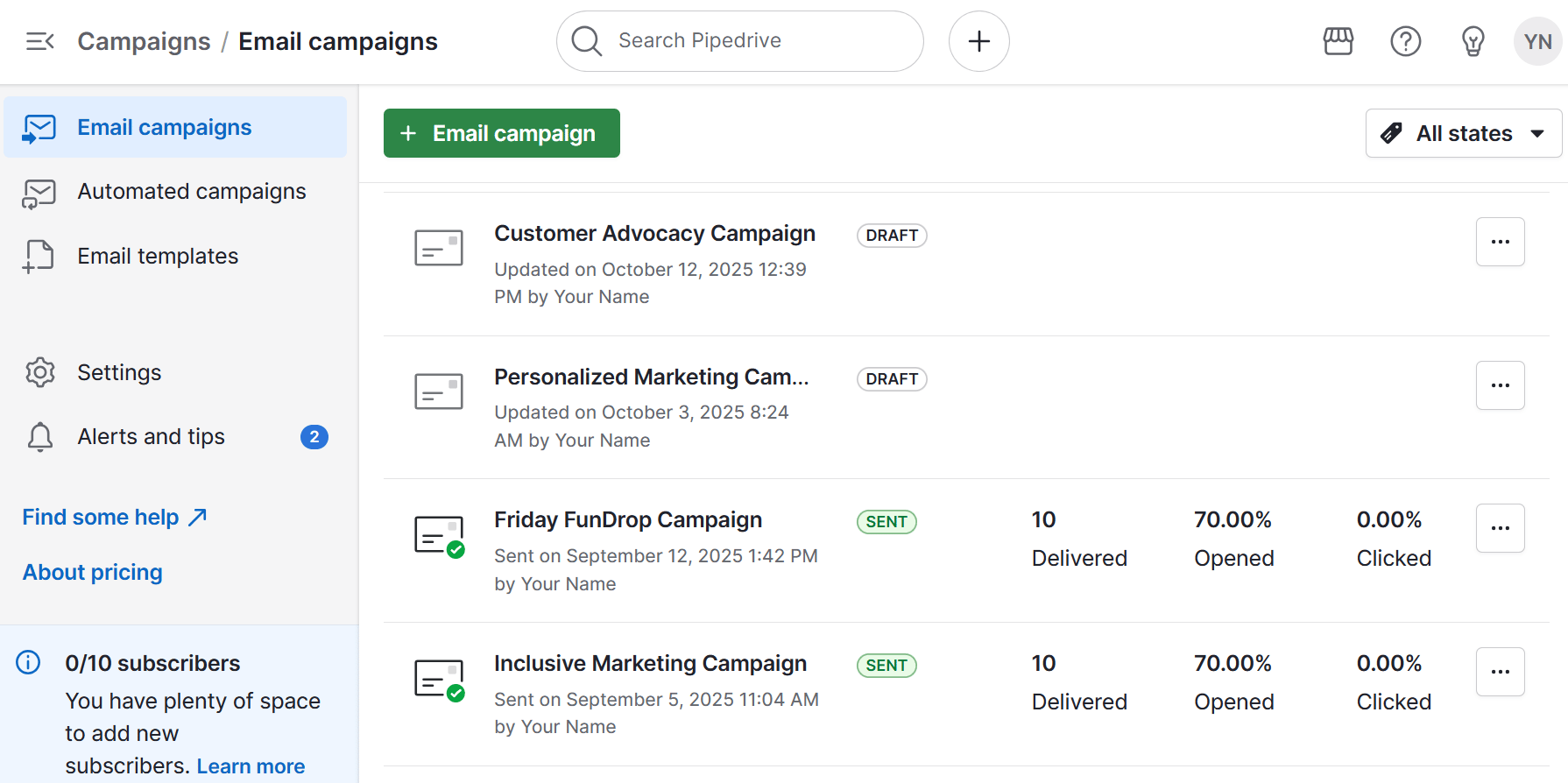1568x783 pixels.
Task: Open options menu for Friday FunDrop Campaign
Action: [1500, 528]
